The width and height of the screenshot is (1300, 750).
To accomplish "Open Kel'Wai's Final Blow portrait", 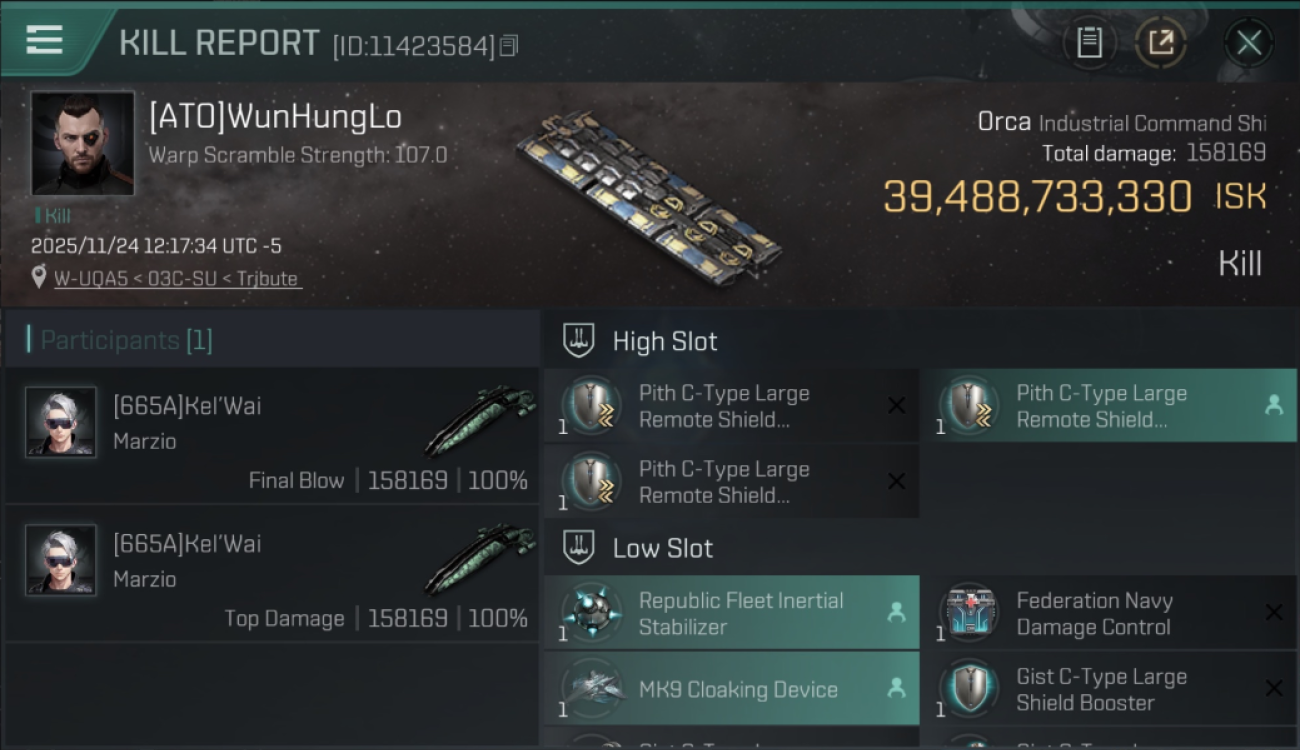I will [60, 422].
